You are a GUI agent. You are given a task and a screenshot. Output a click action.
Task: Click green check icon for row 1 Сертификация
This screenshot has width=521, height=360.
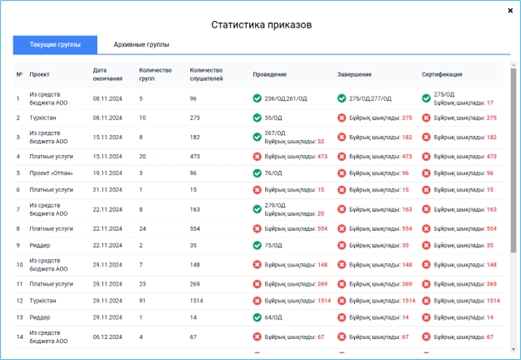point(426,98)
